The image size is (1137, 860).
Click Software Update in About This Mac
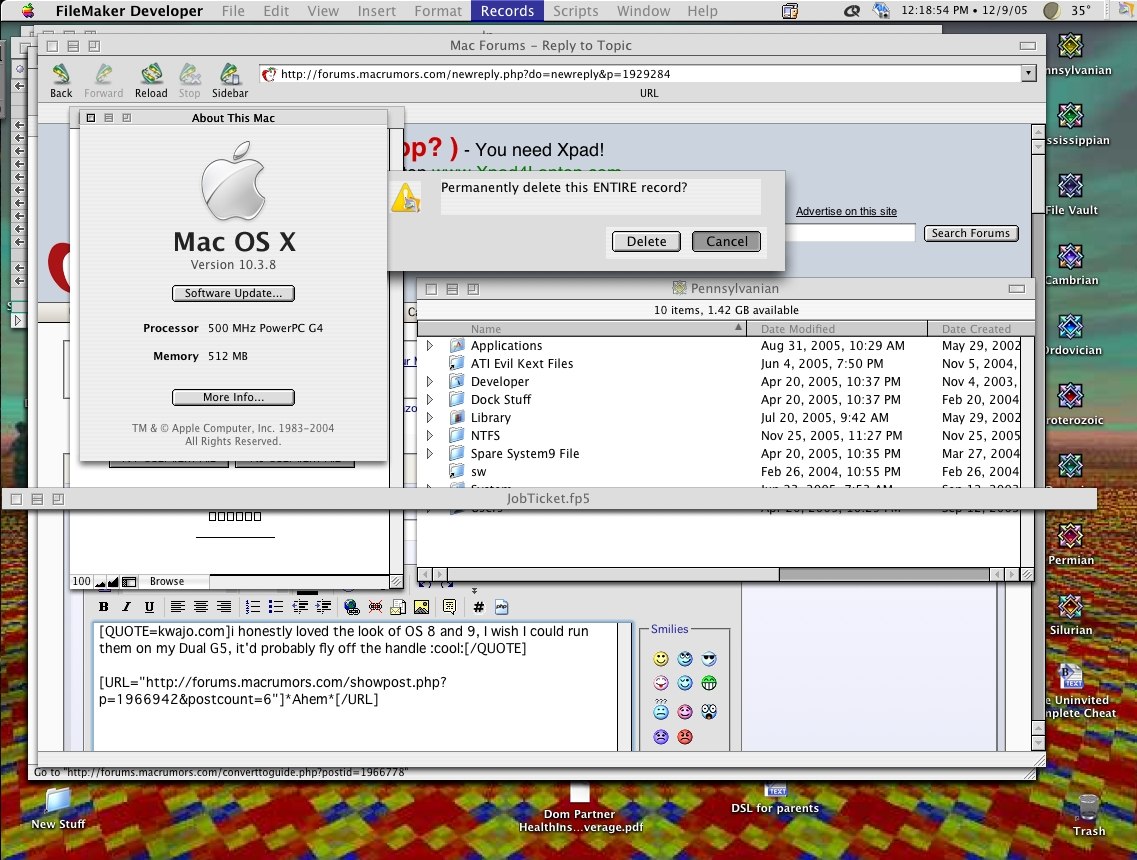tap(233, 293)
